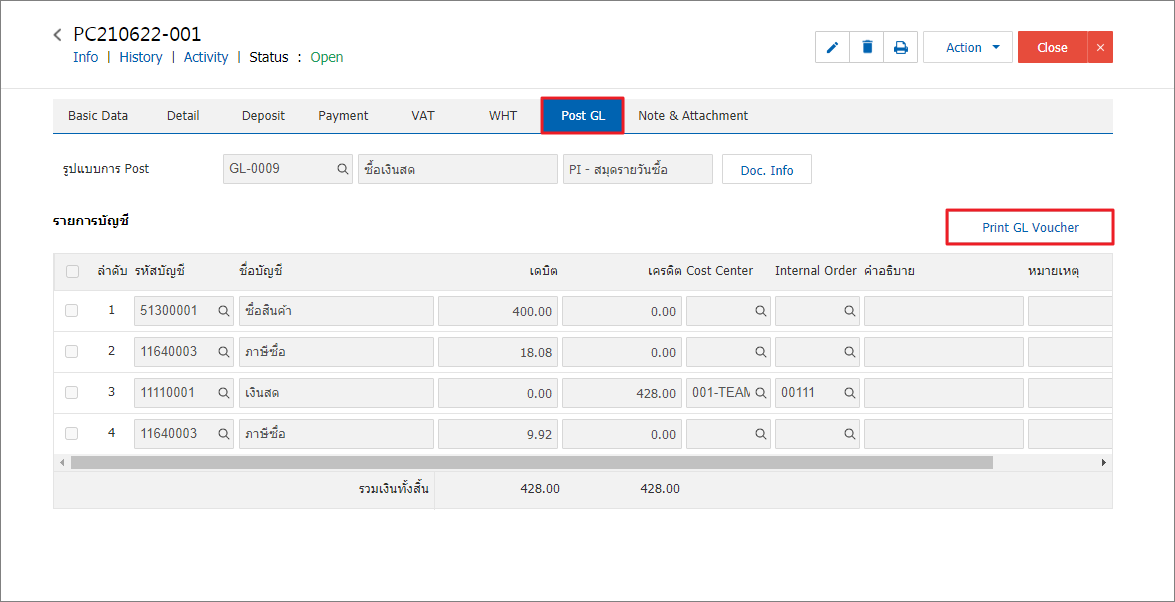Click search icon for account 51300001
The width and height of the screenshot is (1175, 602).
click(x=223, y=311)
